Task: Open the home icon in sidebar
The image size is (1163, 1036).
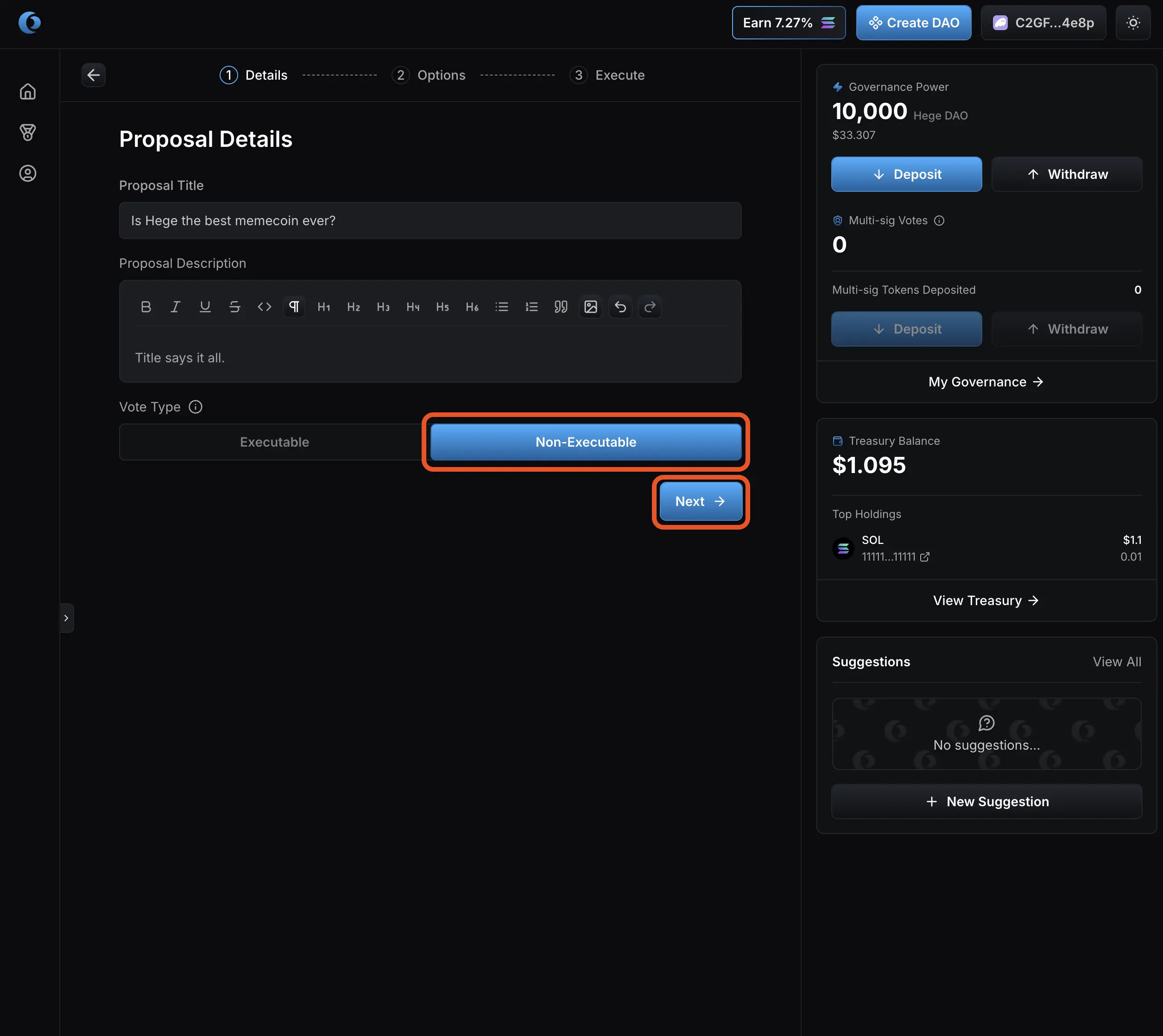Action: pos(28,92)
